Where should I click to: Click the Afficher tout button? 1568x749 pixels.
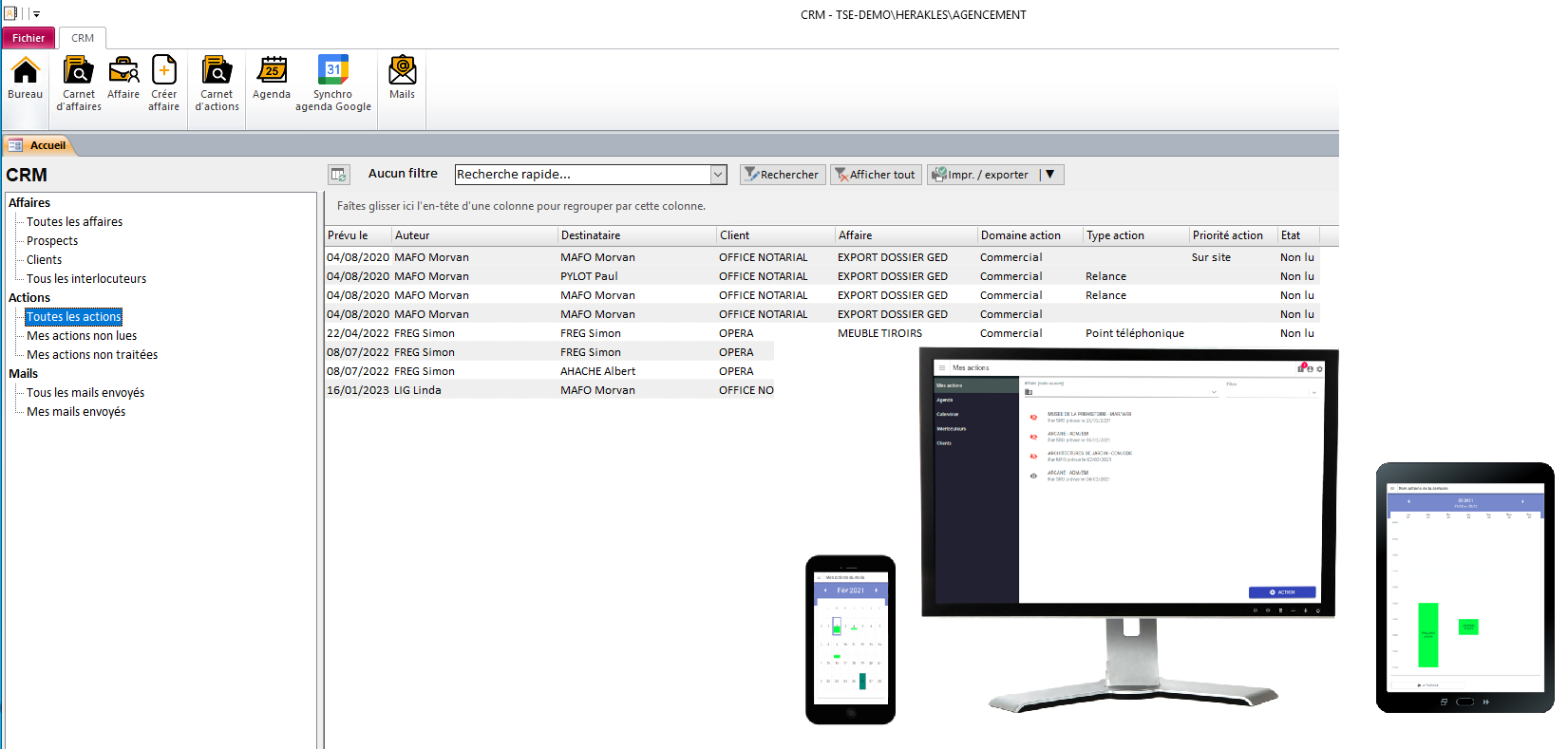pyautogui.click(x=876, y=175)
